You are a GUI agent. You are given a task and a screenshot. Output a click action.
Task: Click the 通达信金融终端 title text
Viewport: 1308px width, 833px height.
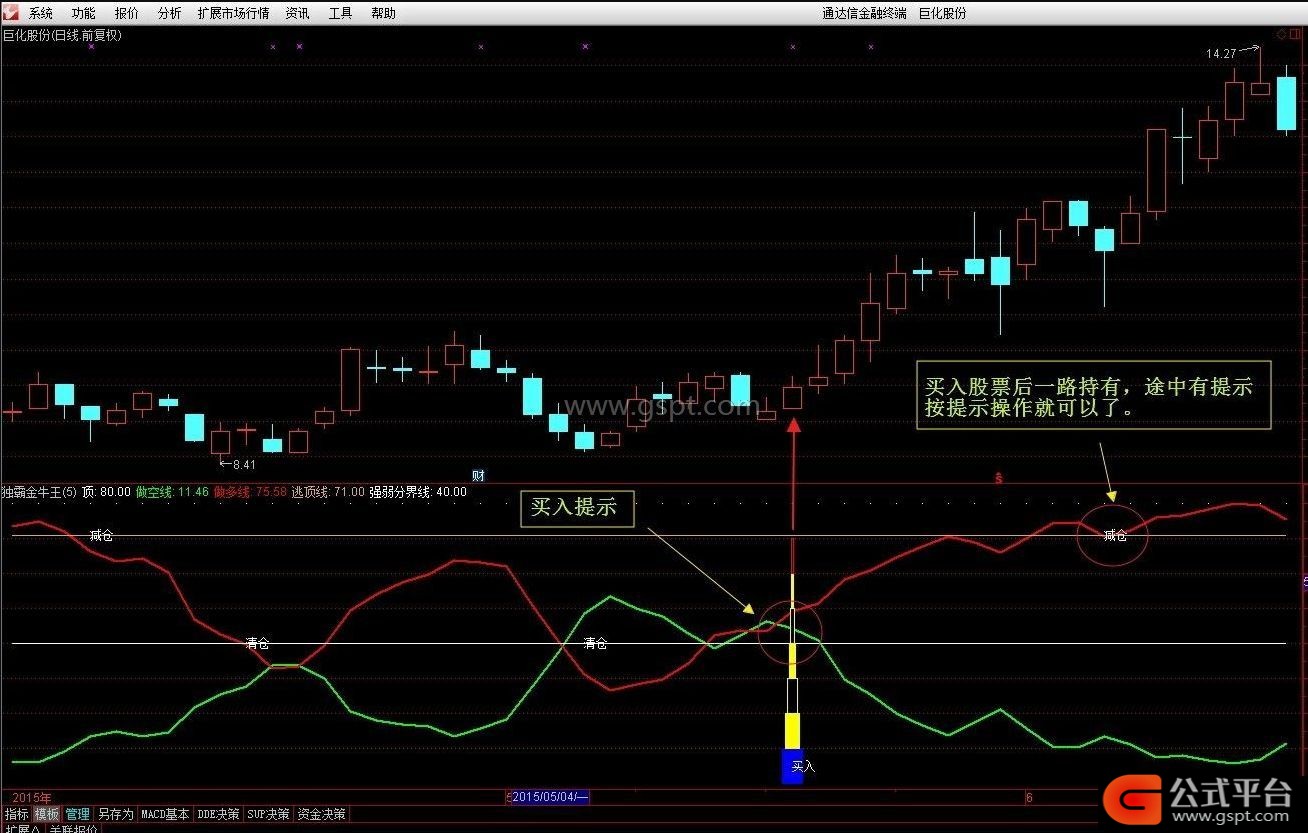point(864,13)
